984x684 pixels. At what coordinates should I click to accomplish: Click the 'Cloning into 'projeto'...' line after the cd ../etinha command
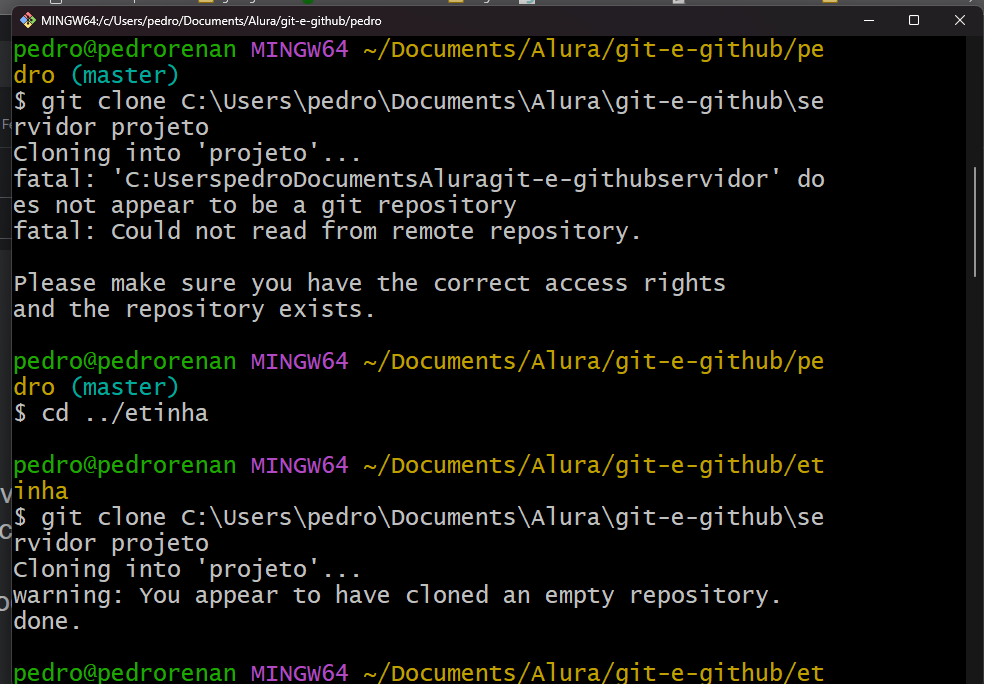(x=187, y=570)
